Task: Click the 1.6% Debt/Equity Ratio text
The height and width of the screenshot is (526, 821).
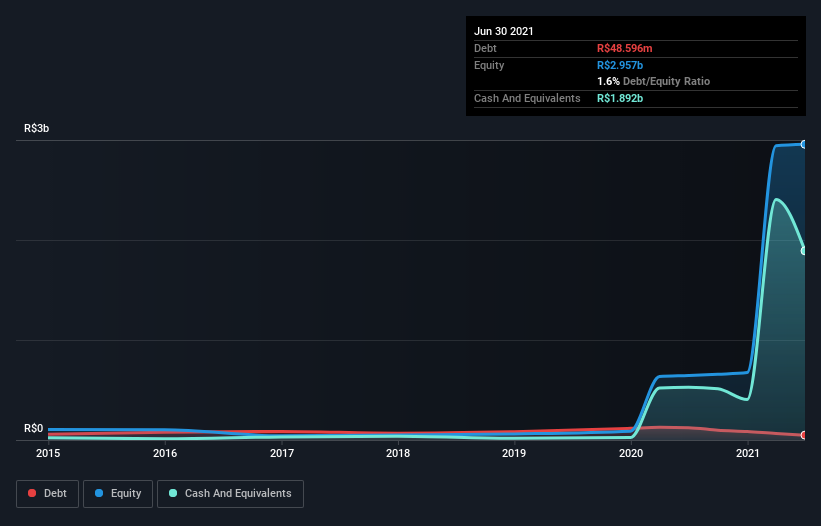Action: pyautogui.click(x=653, y=82)
